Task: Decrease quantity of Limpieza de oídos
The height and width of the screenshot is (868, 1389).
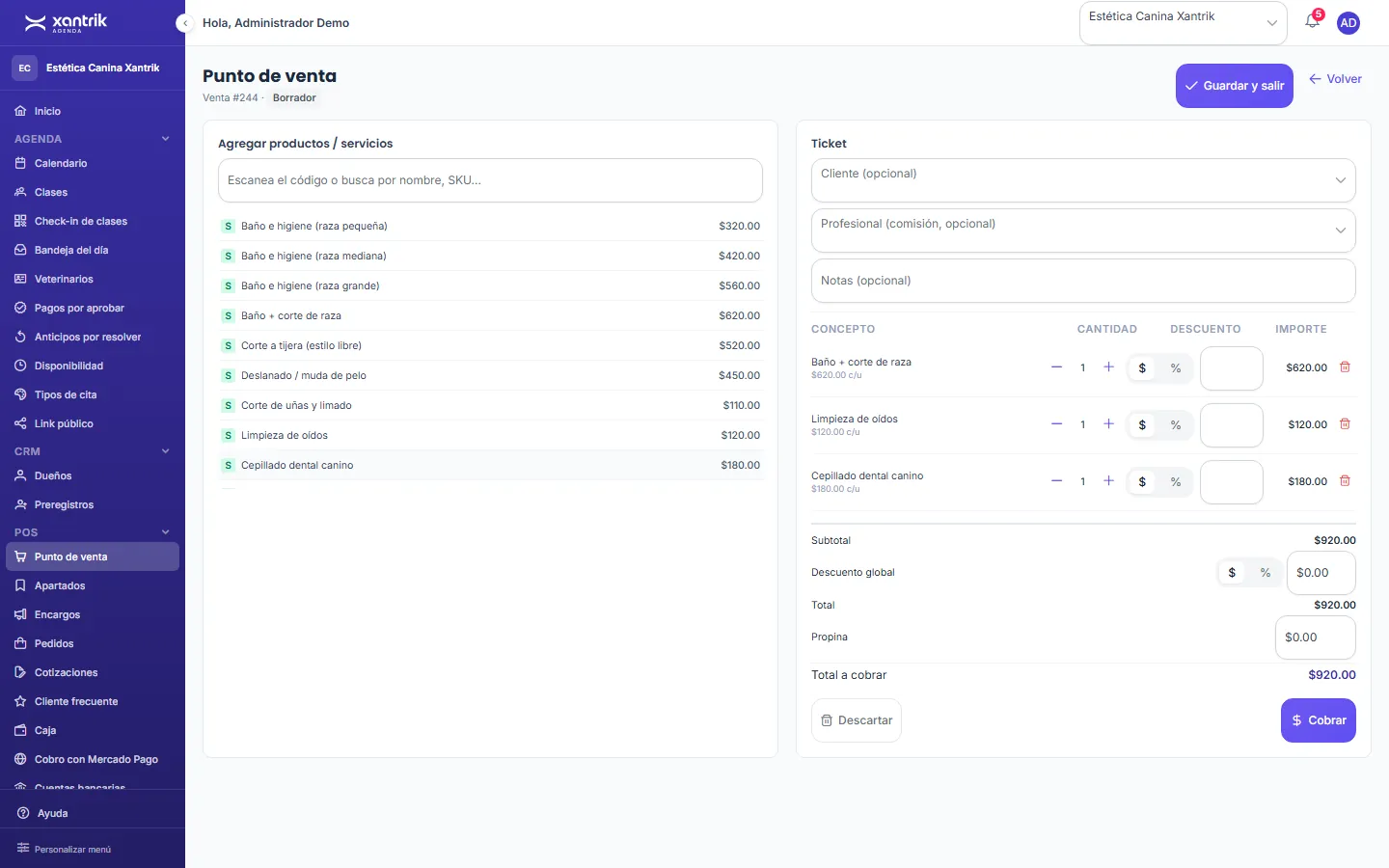Action: (1056, 424)
